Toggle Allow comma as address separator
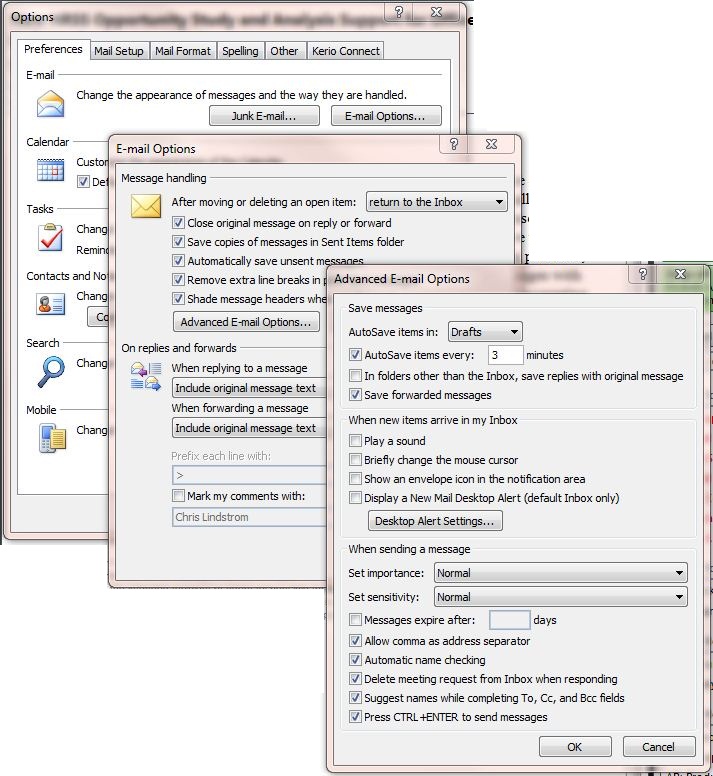Screen dimensions: 713x776 [x=355, y=641]
